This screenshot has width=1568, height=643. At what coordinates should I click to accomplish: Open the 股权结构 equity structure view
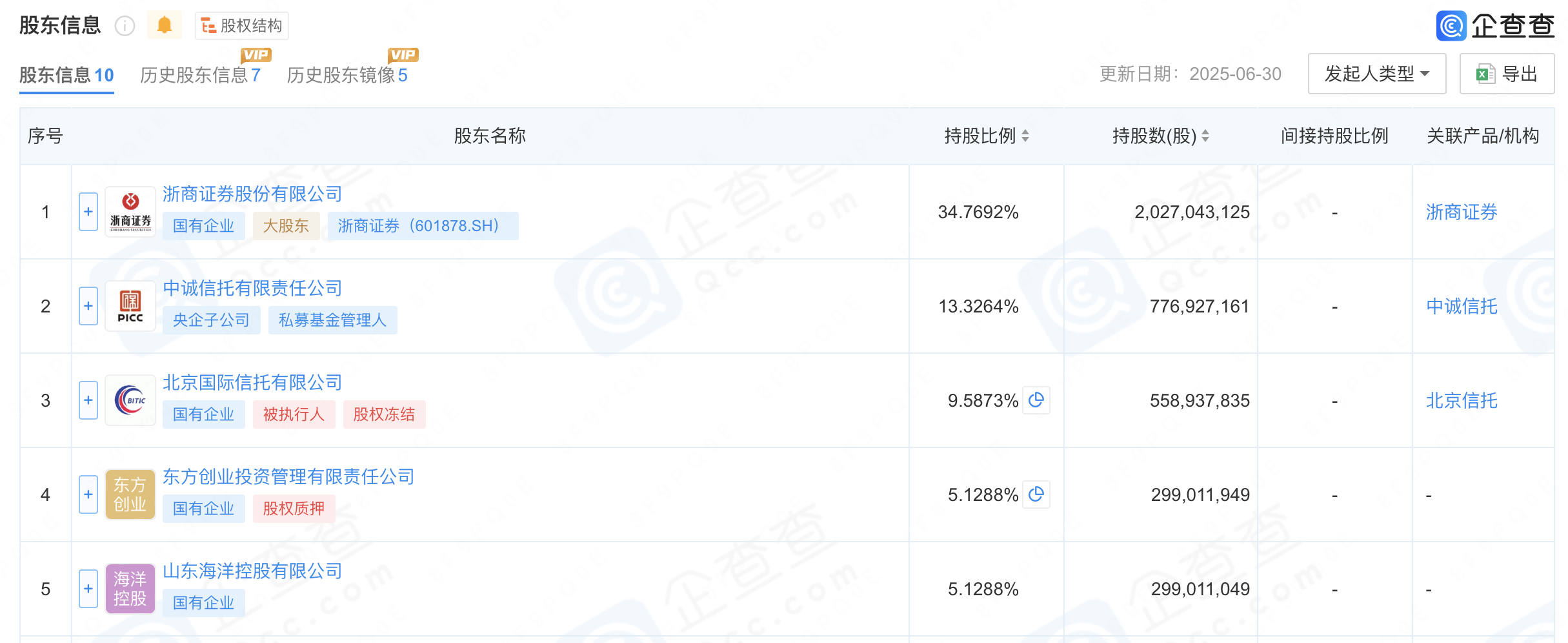point(242,26)
